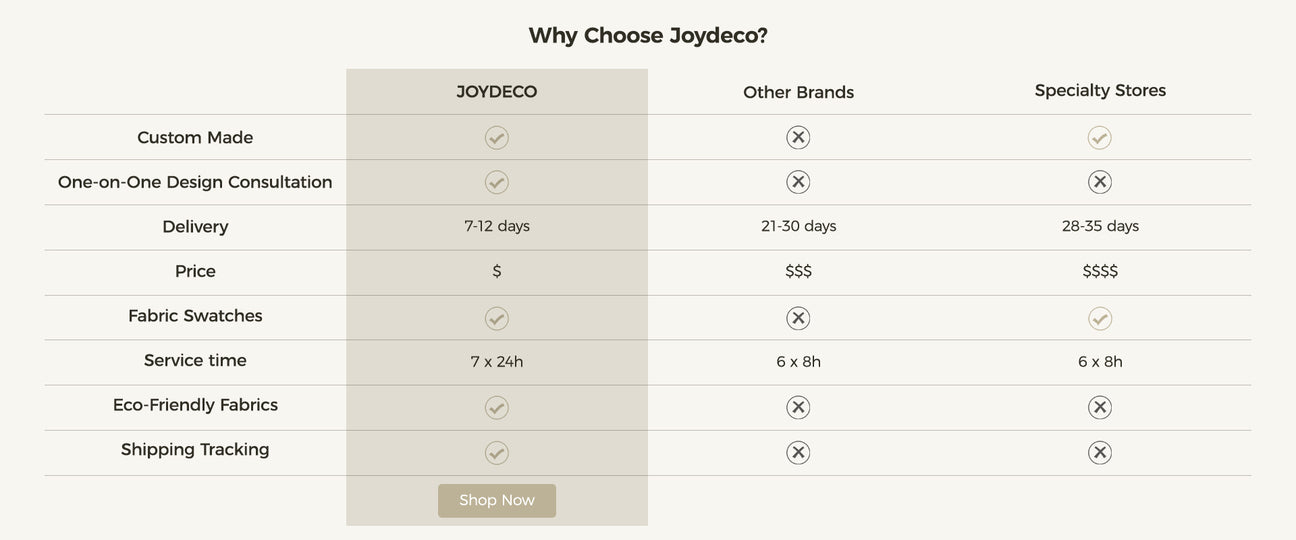Click Specialty Stores' Design Consultation cross icon
The width and height of the screenshot is (1296, 540).
1100,182
